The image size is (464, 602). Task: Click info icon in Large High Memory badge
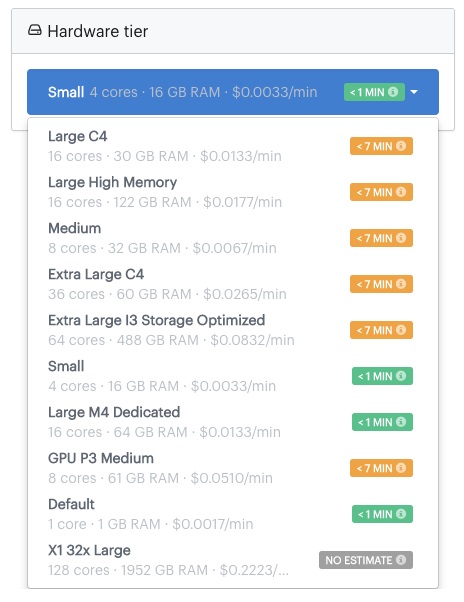click(x=401, y=192)
